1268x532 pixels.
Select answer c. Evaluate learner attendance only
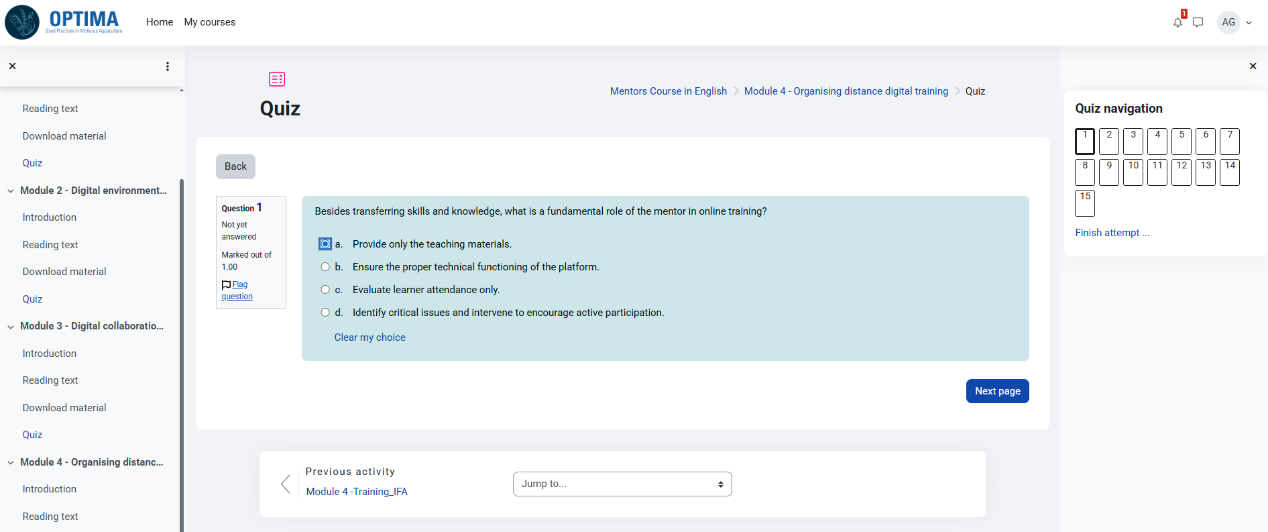(325, 290)
